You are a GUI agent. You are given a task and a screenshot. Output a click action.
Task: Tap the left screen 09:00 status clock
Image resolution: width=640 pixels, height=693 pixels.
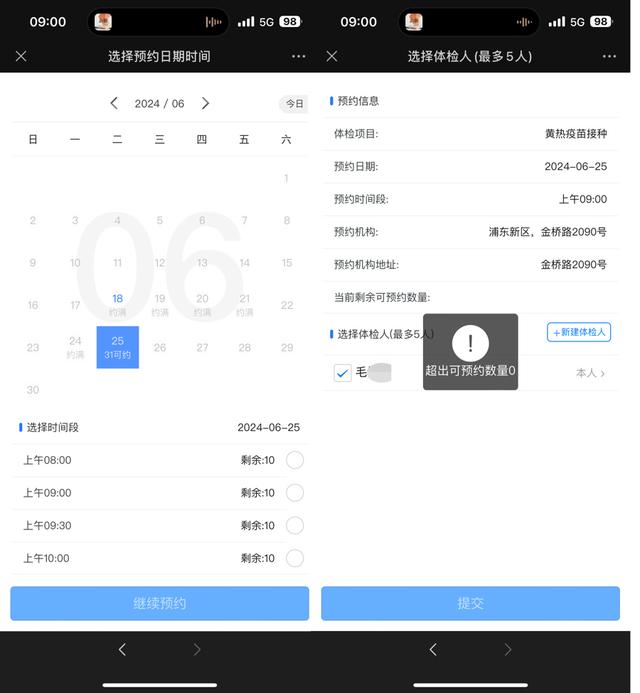pos(48,22)
